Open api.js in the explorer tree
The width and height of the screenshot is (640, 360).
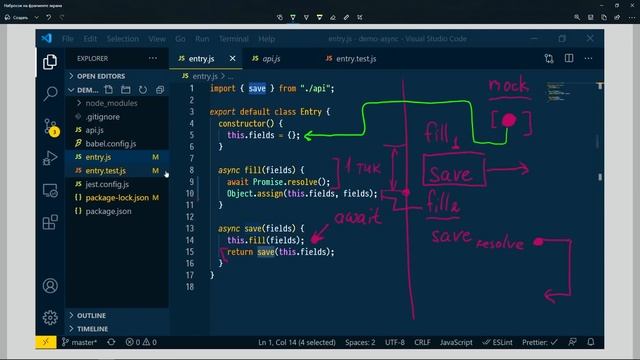[x=94, y=130]
